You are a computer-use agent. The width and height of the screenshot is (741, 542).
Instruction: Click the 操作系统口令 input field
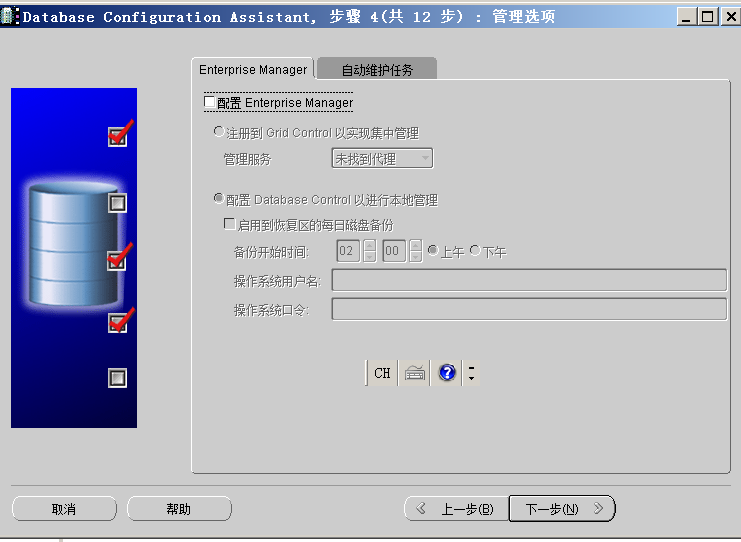[529, 309]
